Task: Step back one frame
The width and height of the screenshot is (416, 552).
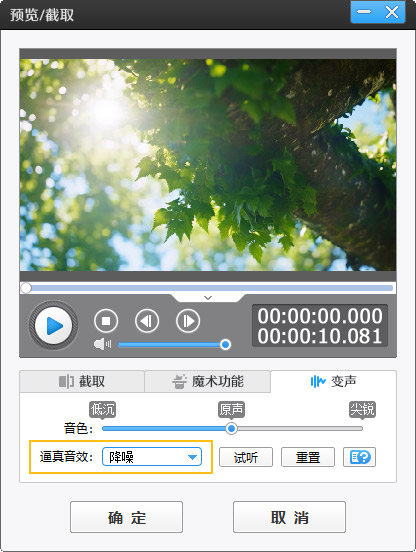Action: click(147, 321)
